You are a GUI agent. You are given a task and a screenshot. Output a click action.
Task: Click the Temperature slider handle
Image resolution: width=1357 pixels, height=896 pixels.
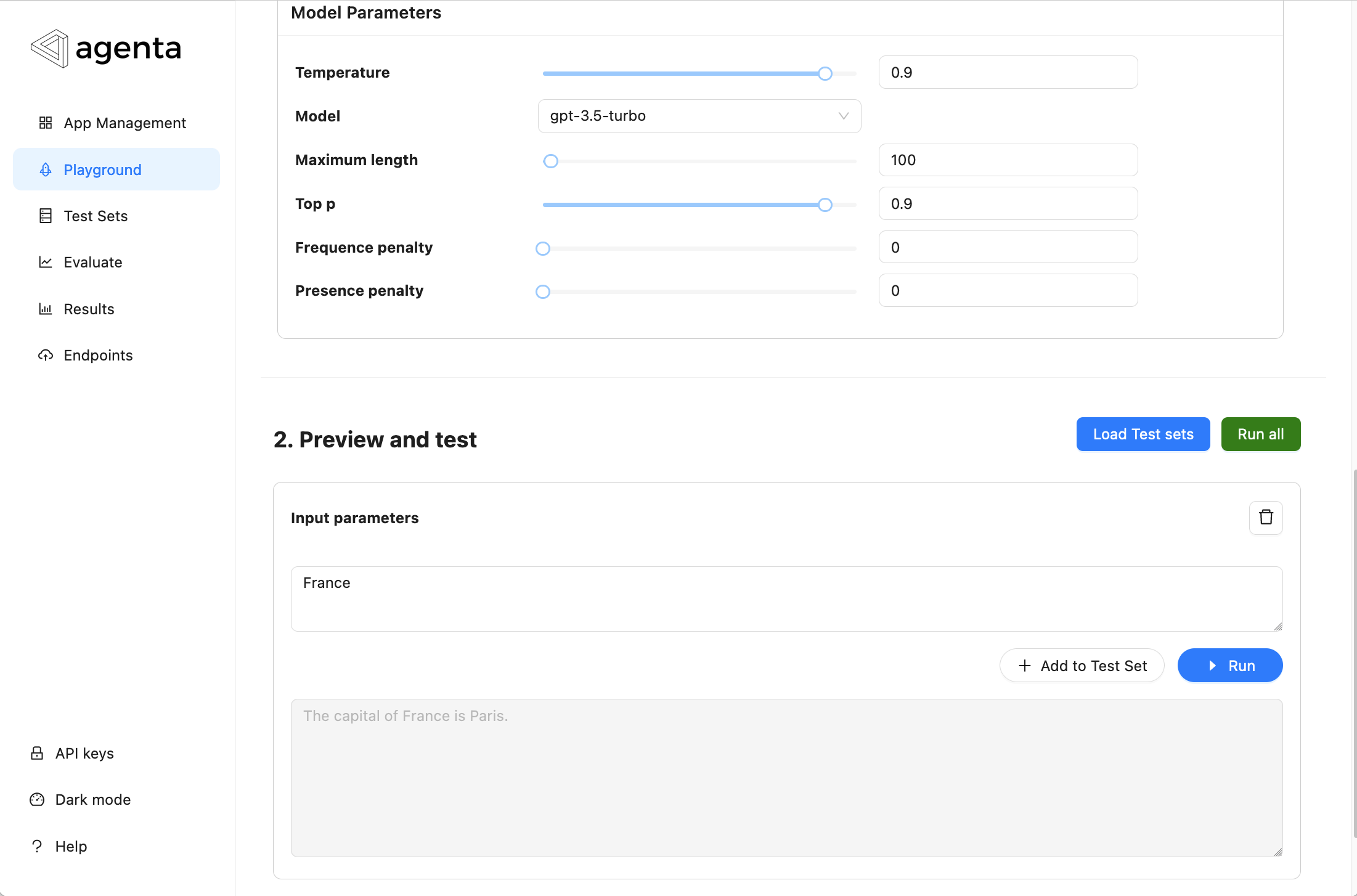pos(825,74)
